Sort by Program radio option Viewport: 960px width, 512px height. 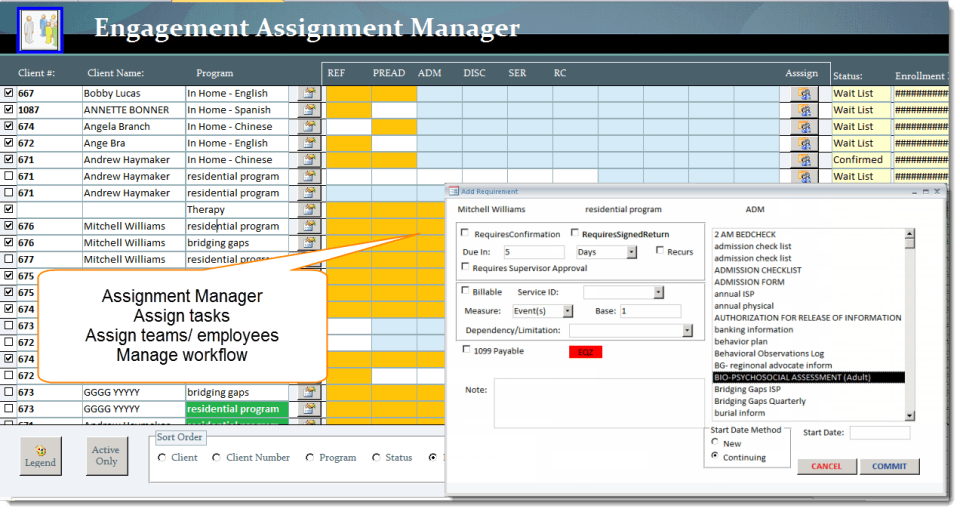tap(309, 457)
